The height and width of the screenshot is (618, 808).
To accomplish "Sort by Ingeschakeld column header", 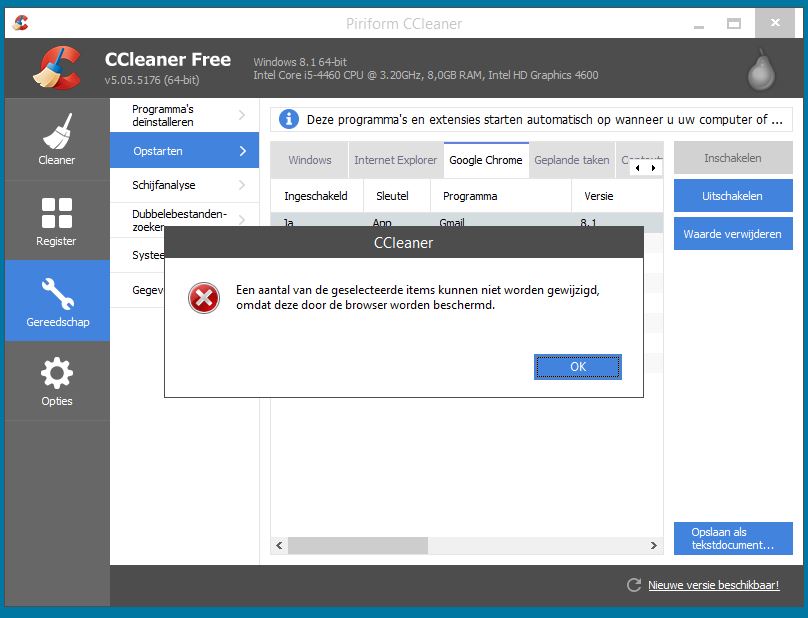I will click(316, 196).
